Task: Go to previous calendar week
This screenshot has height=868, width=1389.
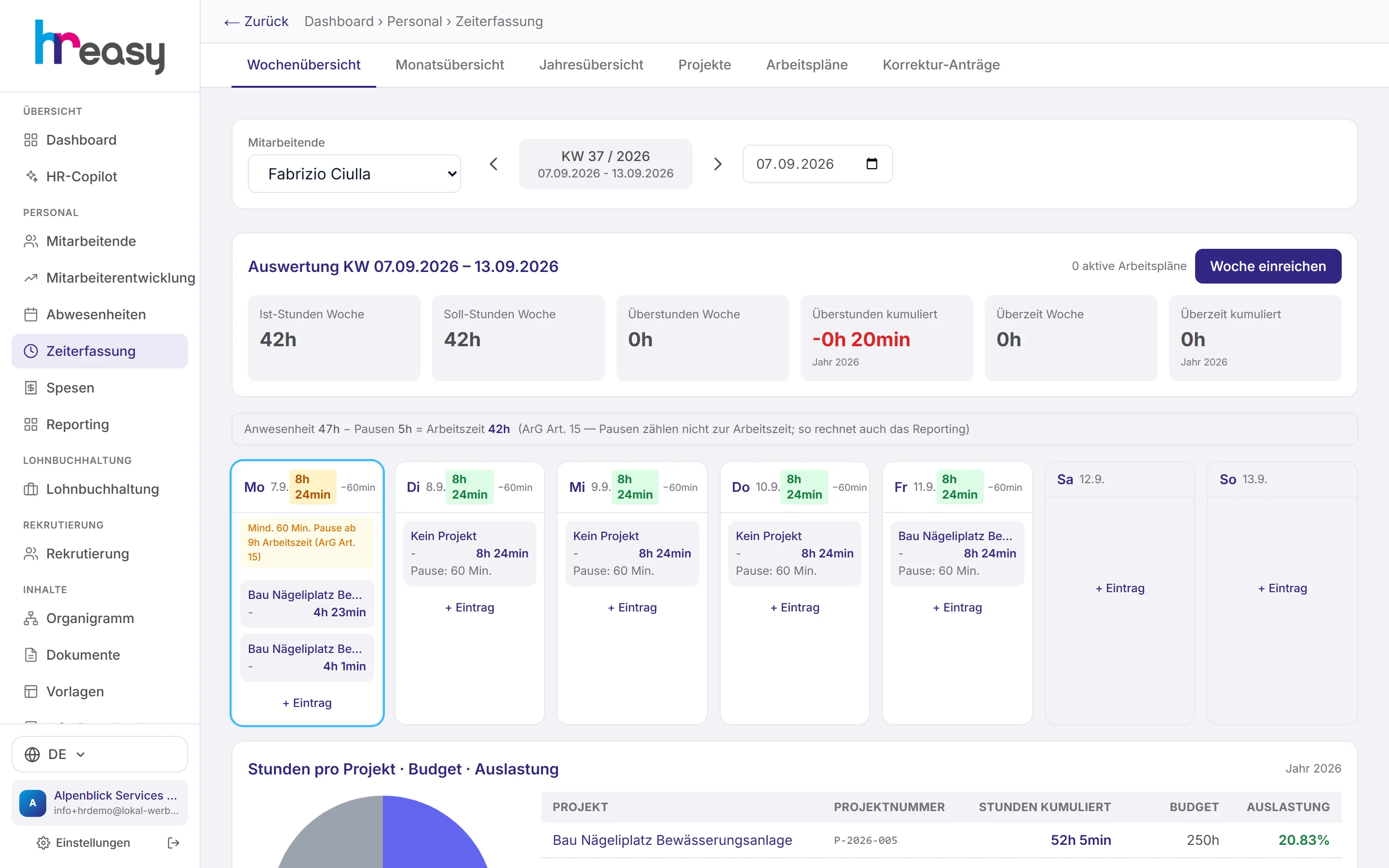Action: coord(493,164)
